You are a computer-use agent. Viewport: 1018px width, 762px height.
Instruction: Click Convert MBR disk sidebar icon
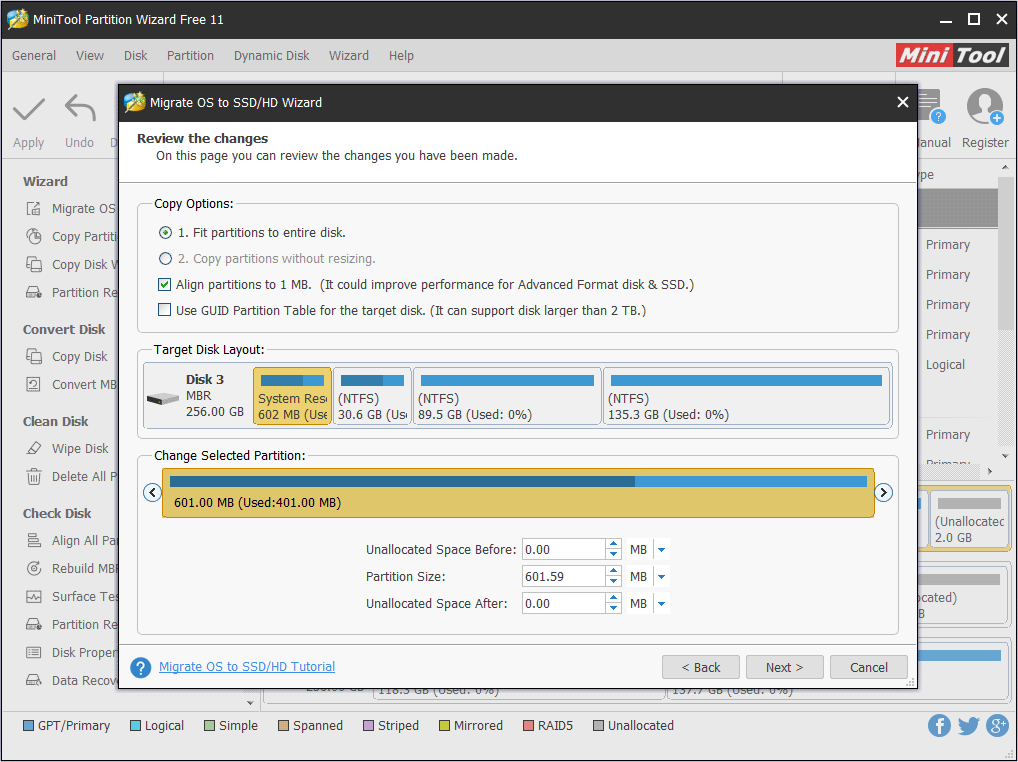34,384
